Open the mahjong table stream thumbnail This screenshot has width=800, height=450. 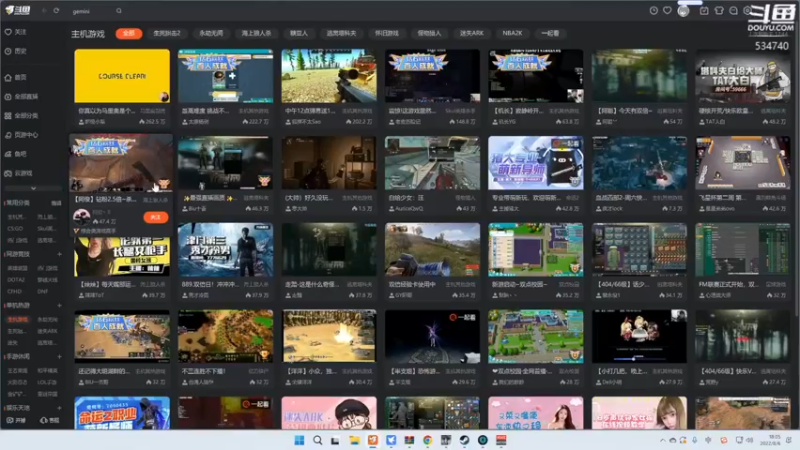pyautogui.click(x=743, y=163)
